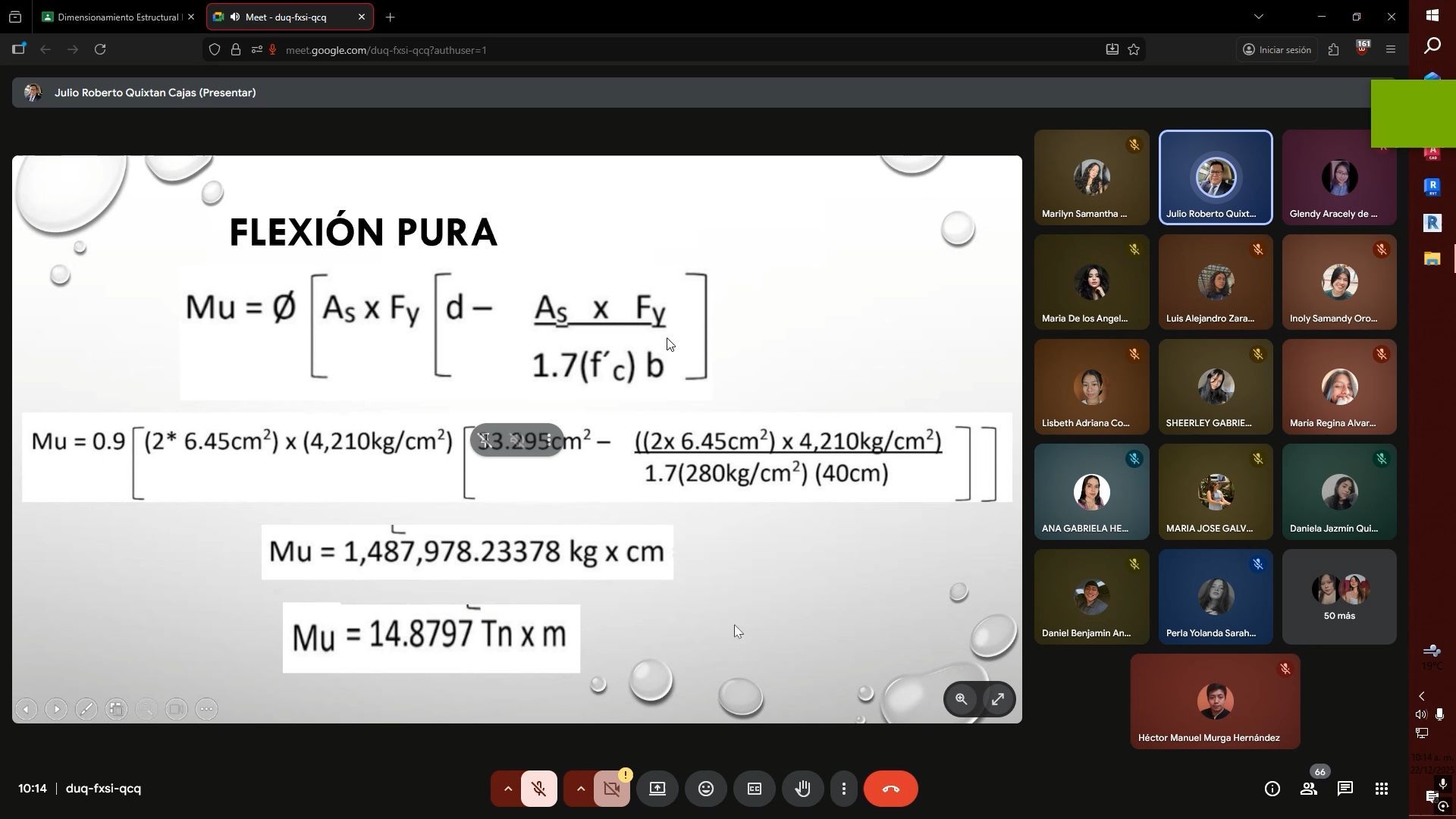The height and width of the screenshot is (819, 1456).
Task: Open the chat panel icon
Action: 1345,789
